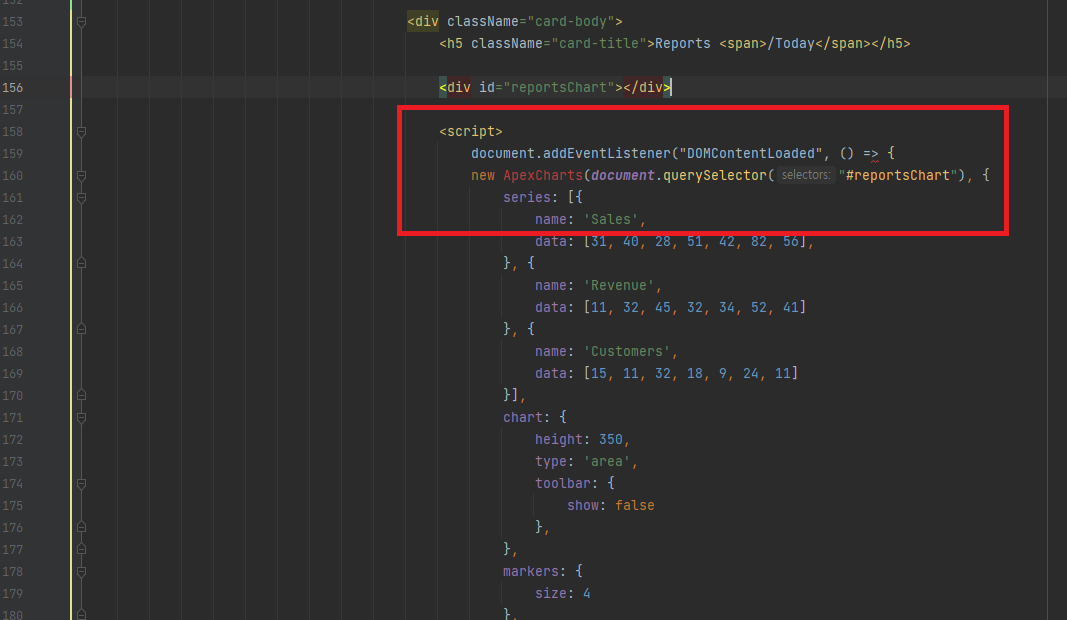Screen dimensions: 1067x620
Task: Collapse the series array fold at line 161
Action: 81,197
